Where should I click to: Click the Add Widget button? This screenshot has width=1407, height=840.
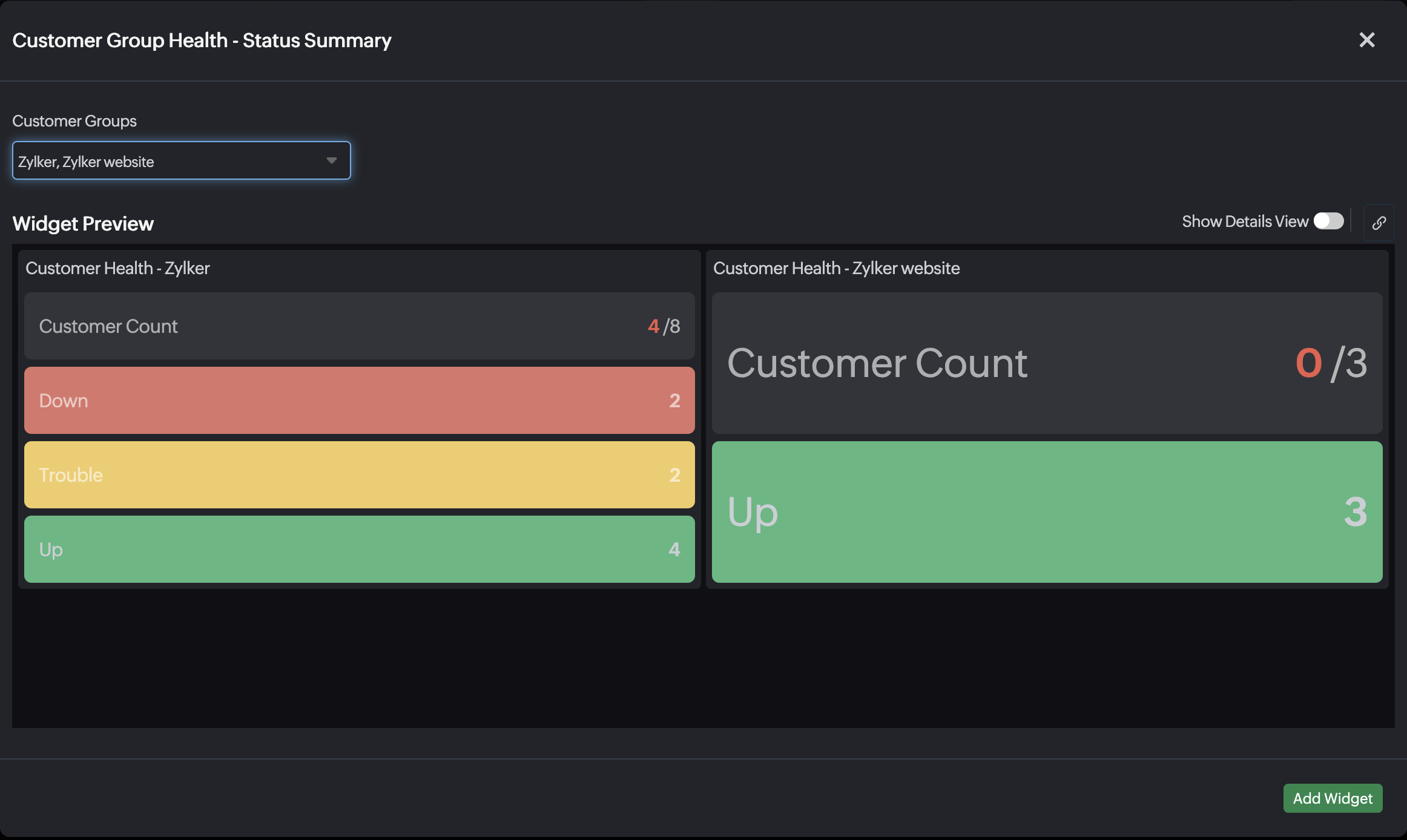pos(1333,798)
